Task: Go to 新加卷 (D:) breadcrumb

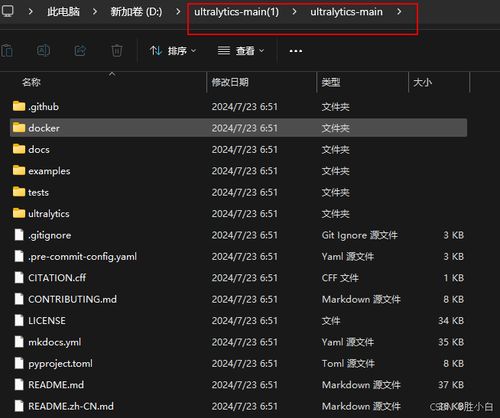Action: (136, 12)
